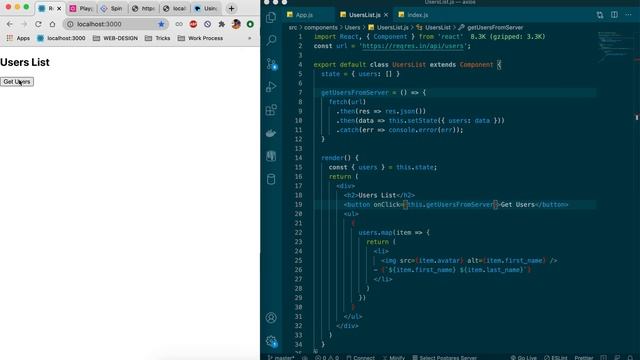Switch to the Spin browser tab
This screenshot has height=360, width=640.
(112, 8)
